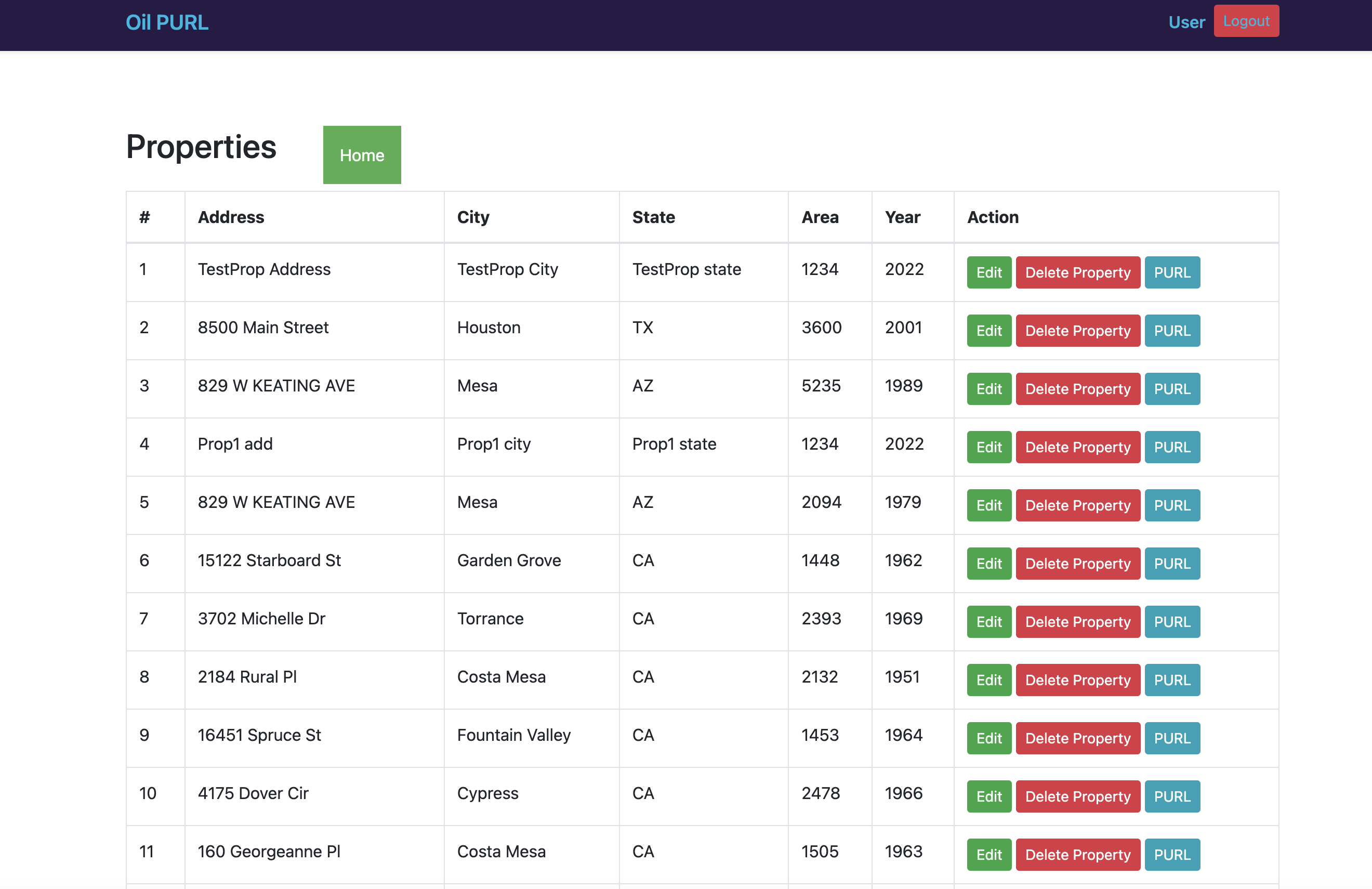Edit the 16451 Spruce St property
Image resolution: width=1372 pixels, height=889 pixels.
tap(989, 739)
